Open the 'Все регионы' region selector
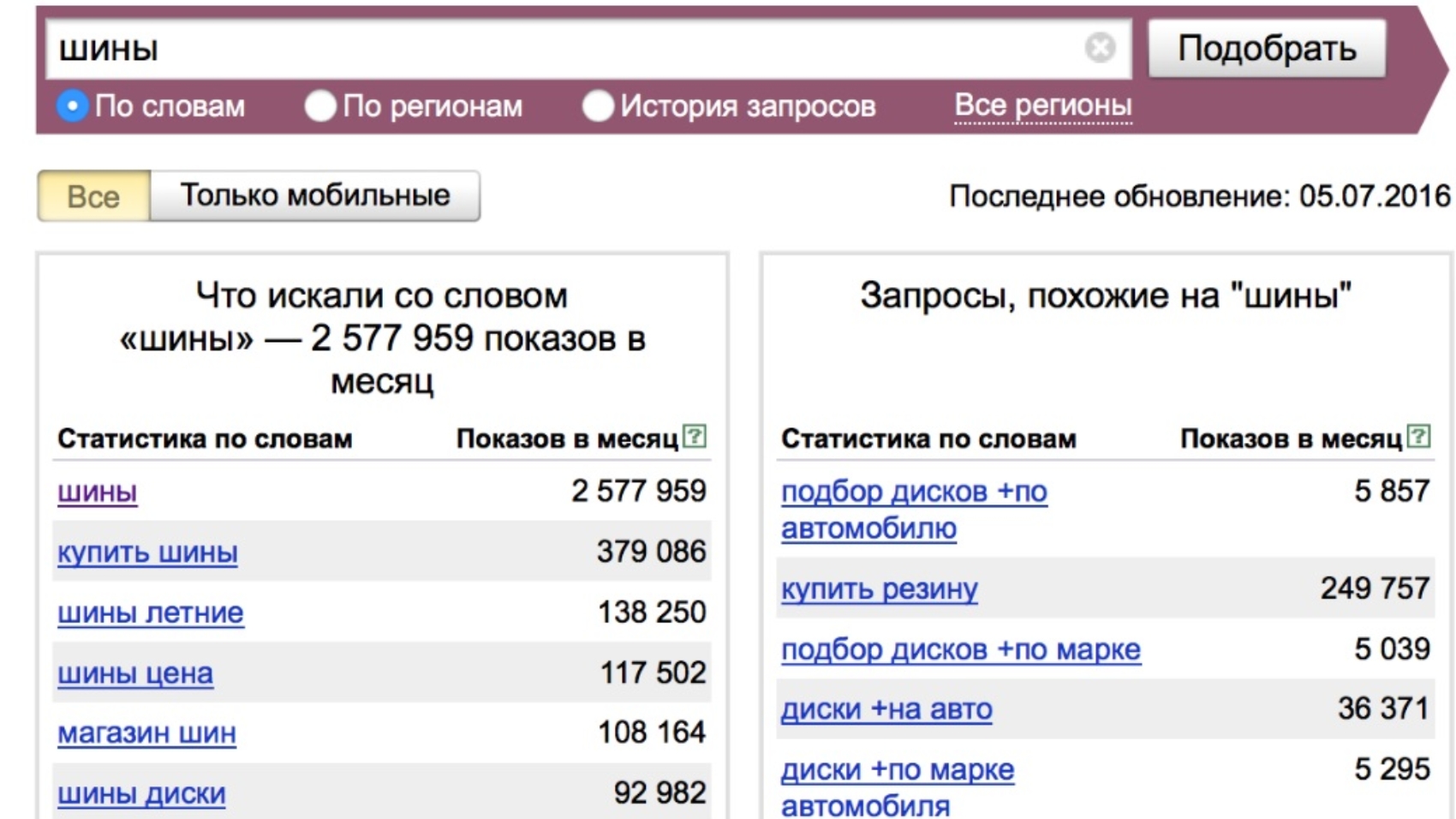This screenshot has height=819, width=1456. pos(1043,105)
